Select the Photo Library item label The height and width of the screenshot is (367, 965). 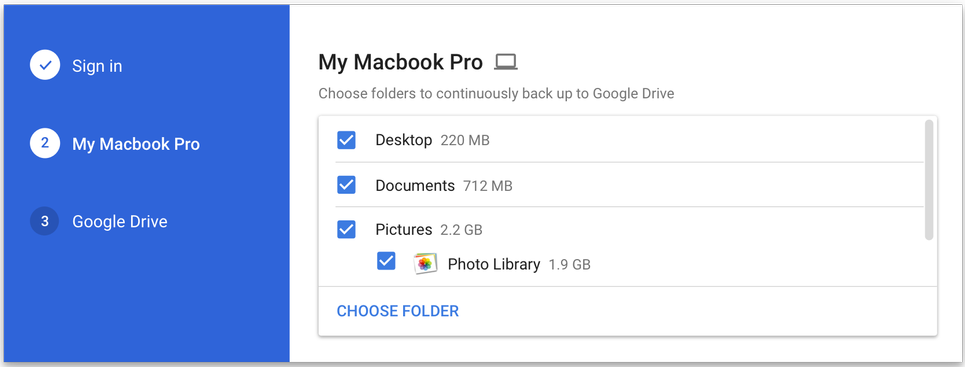(494, 264)
